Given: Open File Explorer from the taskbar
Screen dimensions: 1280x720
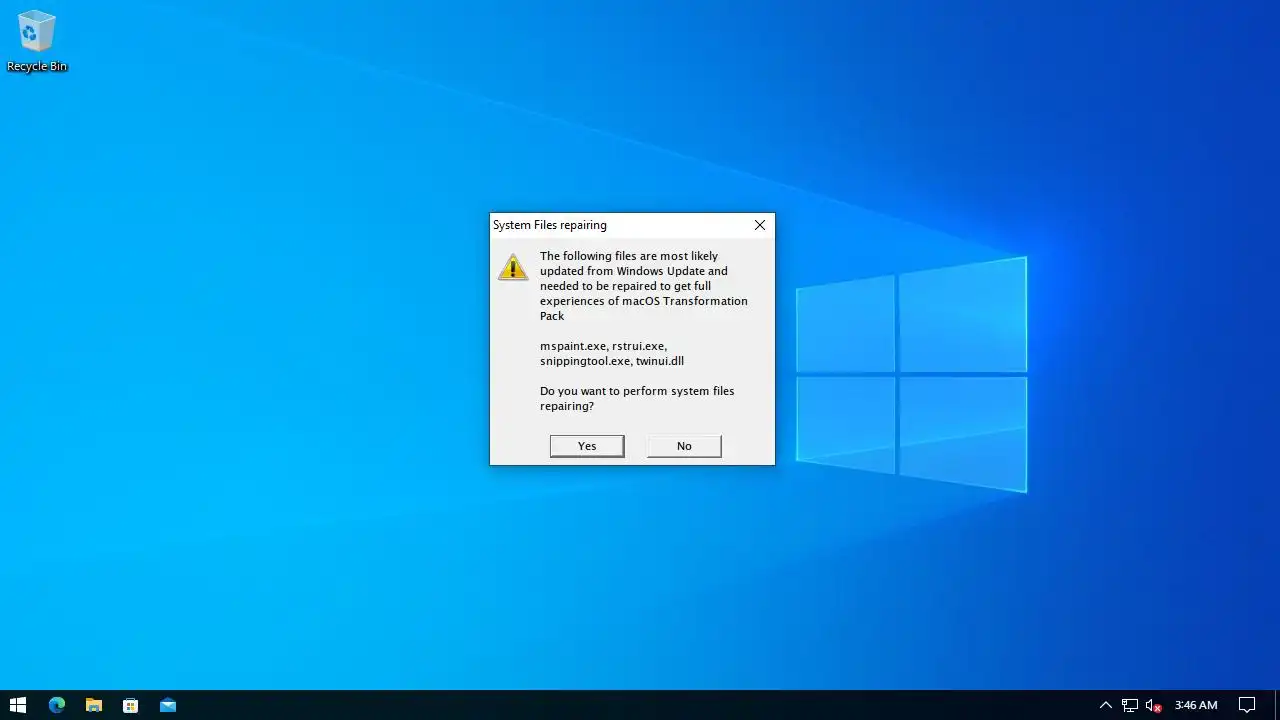Looking at the screenshot, I should point(94,705).
